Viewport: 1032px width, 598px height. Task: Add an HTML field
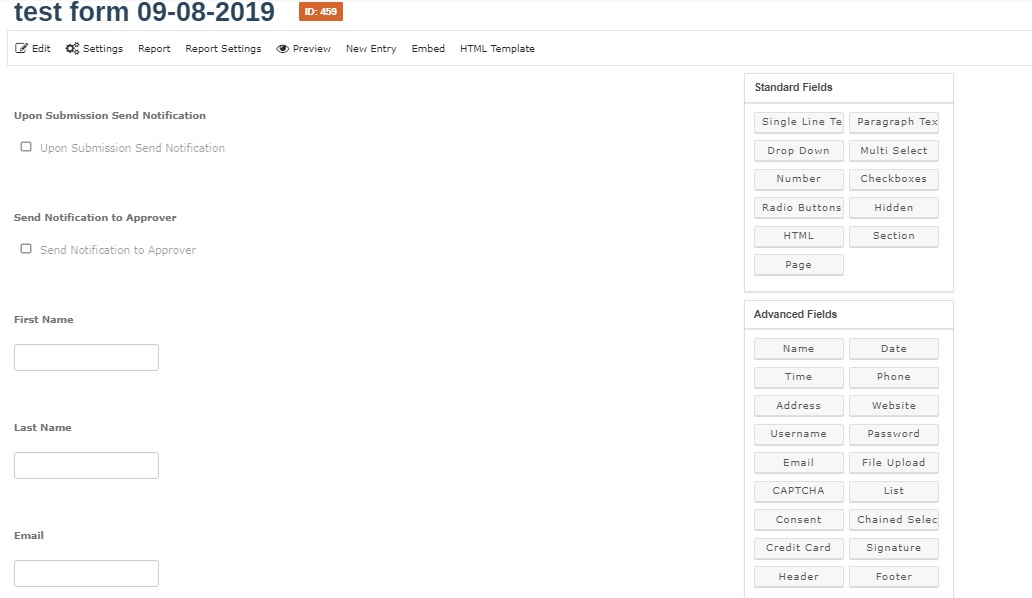click(798, 236)
